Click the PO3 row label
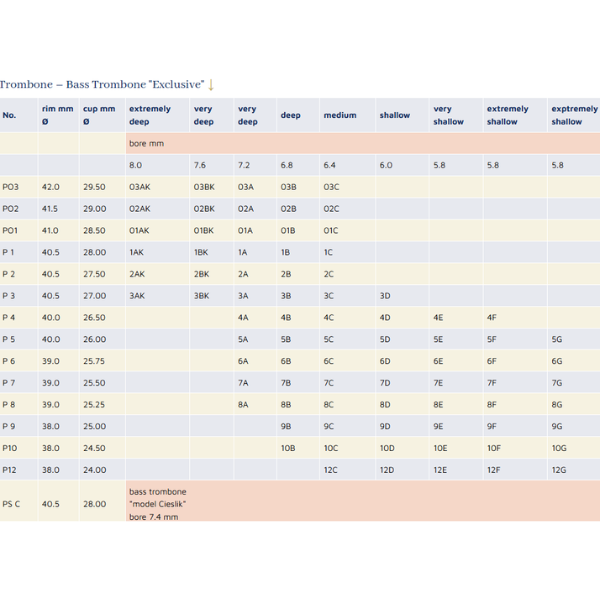The image size is (600, 600). coord(11,186)
